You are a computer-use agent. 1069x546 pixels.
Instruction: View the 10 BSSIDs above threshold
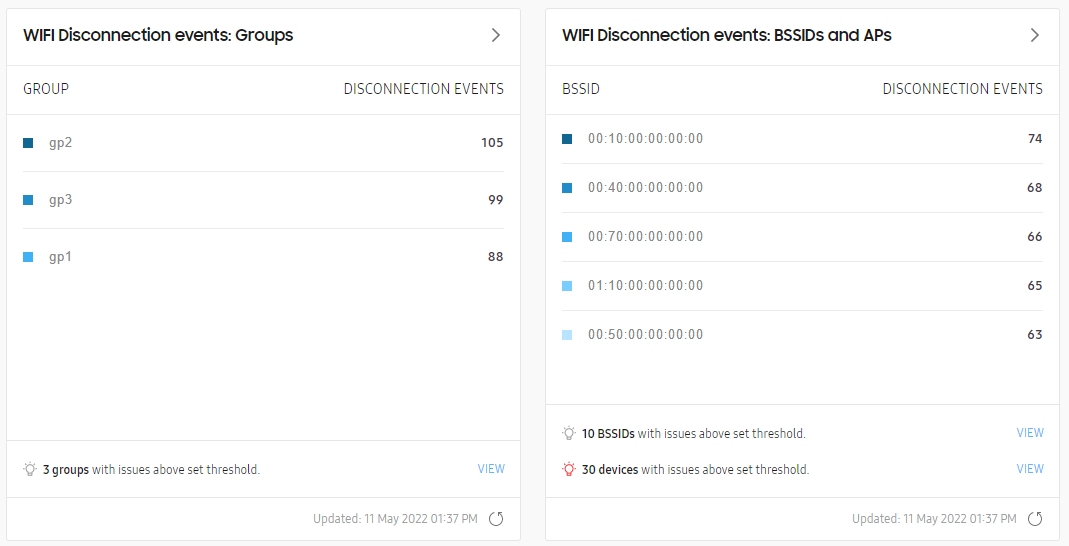(1030, 433)
